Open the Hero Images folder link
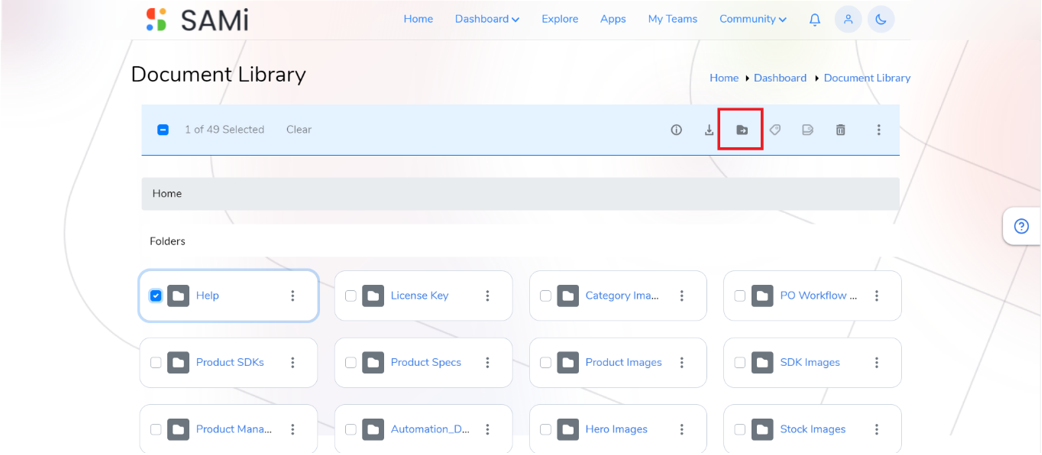The image size is (1042, 455). coord(616,430)
